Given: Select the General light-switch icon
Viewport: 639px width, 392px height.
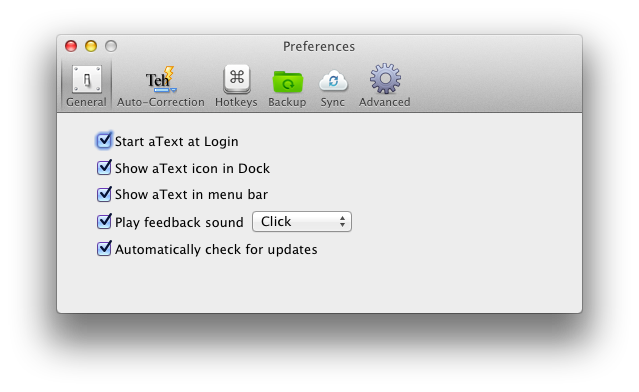Looking at the screenshot, I should [87, 79].
